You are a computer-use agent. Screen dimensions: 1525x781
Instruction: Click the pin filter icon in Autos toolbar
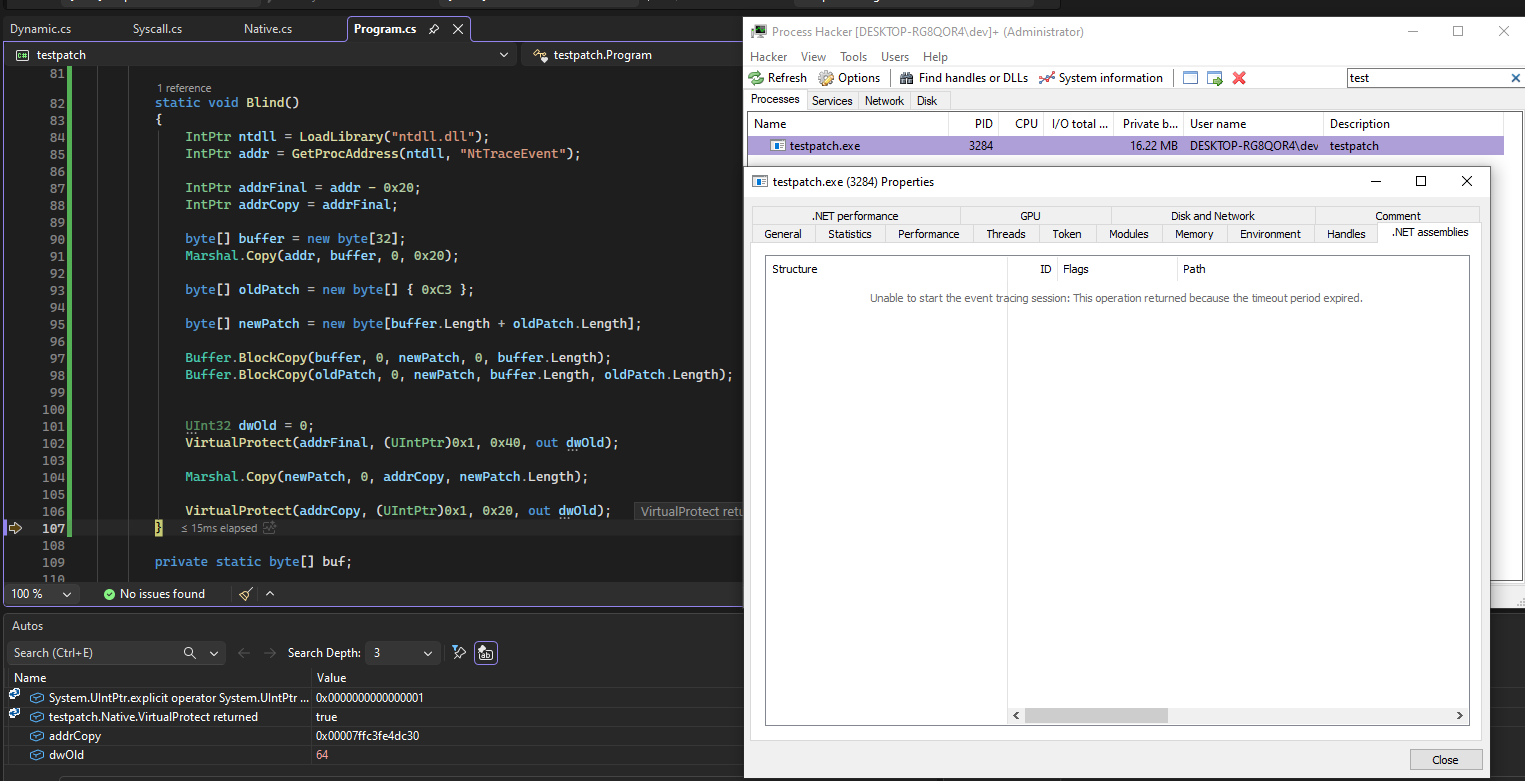click(459, 653)
